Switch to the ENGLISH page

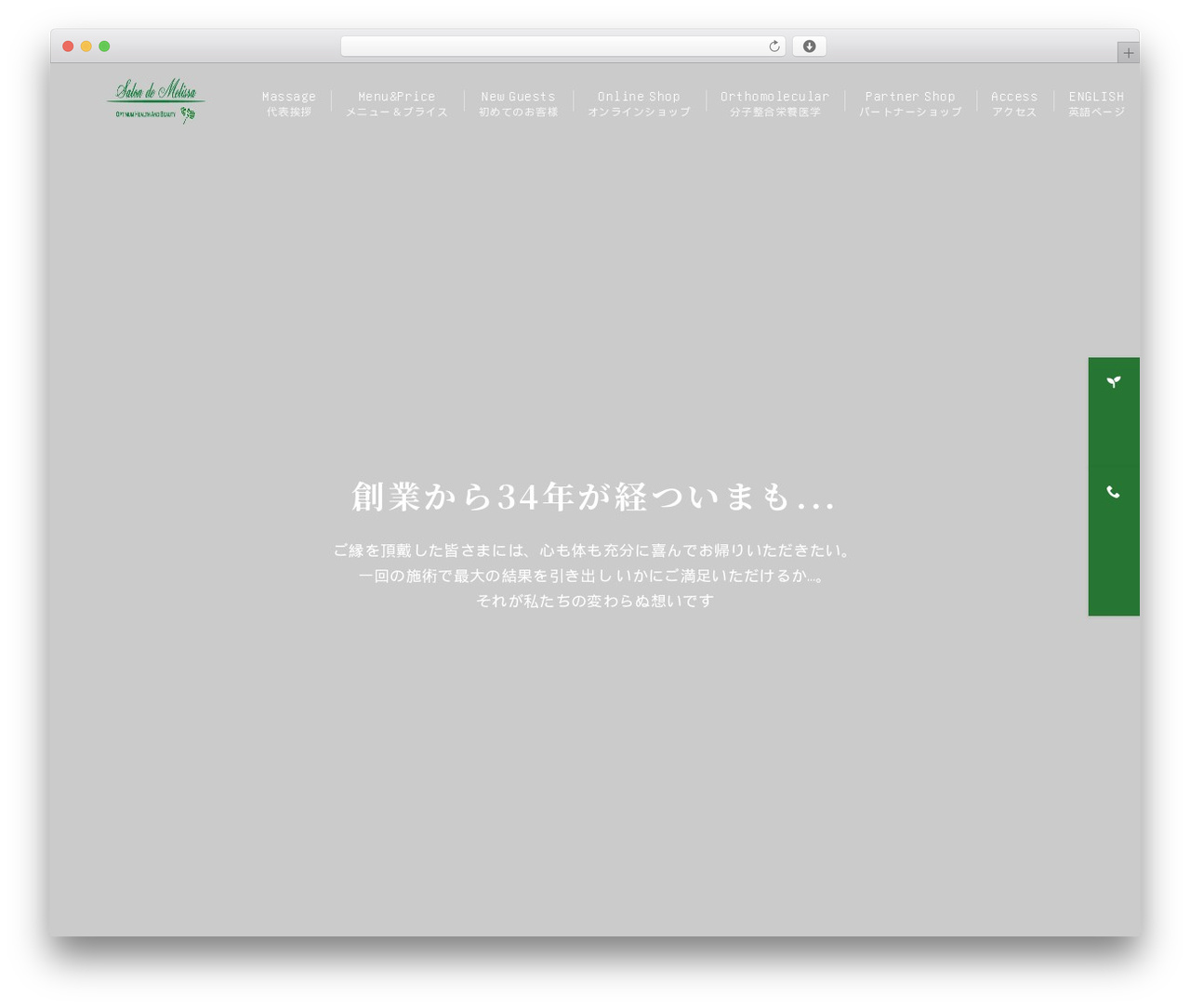(x=1096, y=103)
